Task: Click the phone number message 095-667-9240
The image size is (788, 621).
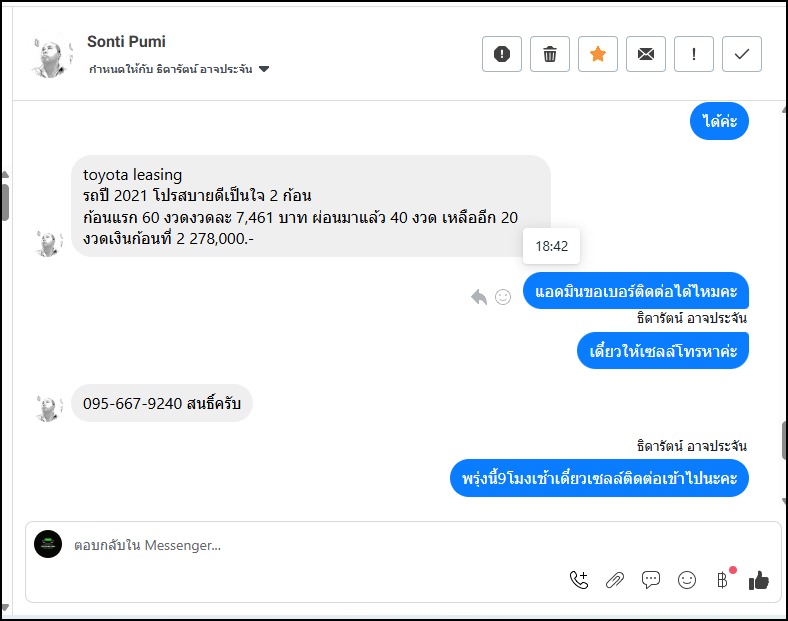Action: pyautogui.click(x=162, y=404)
